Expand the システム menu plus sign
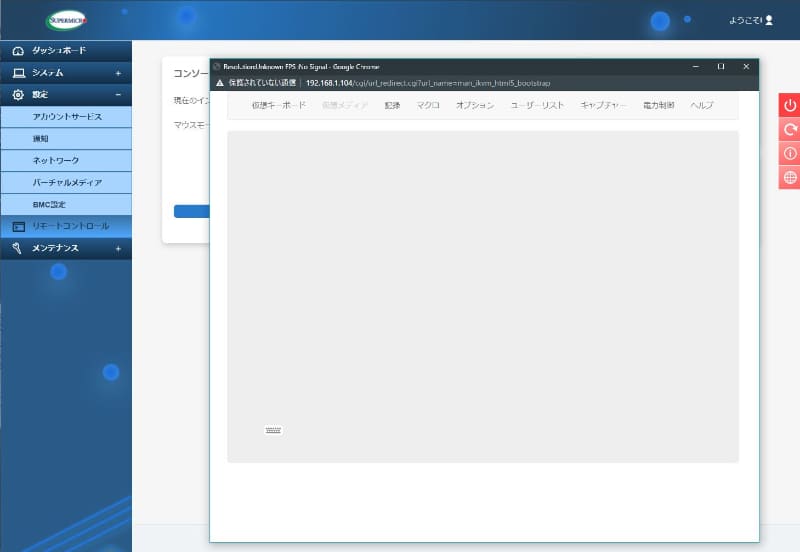800x552 pixels. point(118,73)
